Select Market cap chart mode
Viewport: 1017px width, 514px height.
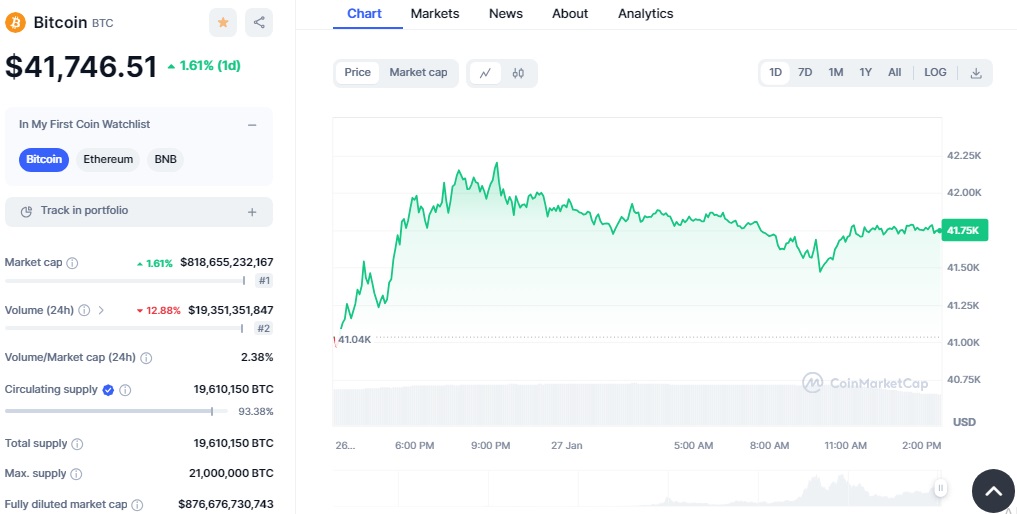[x=418, y=73]
